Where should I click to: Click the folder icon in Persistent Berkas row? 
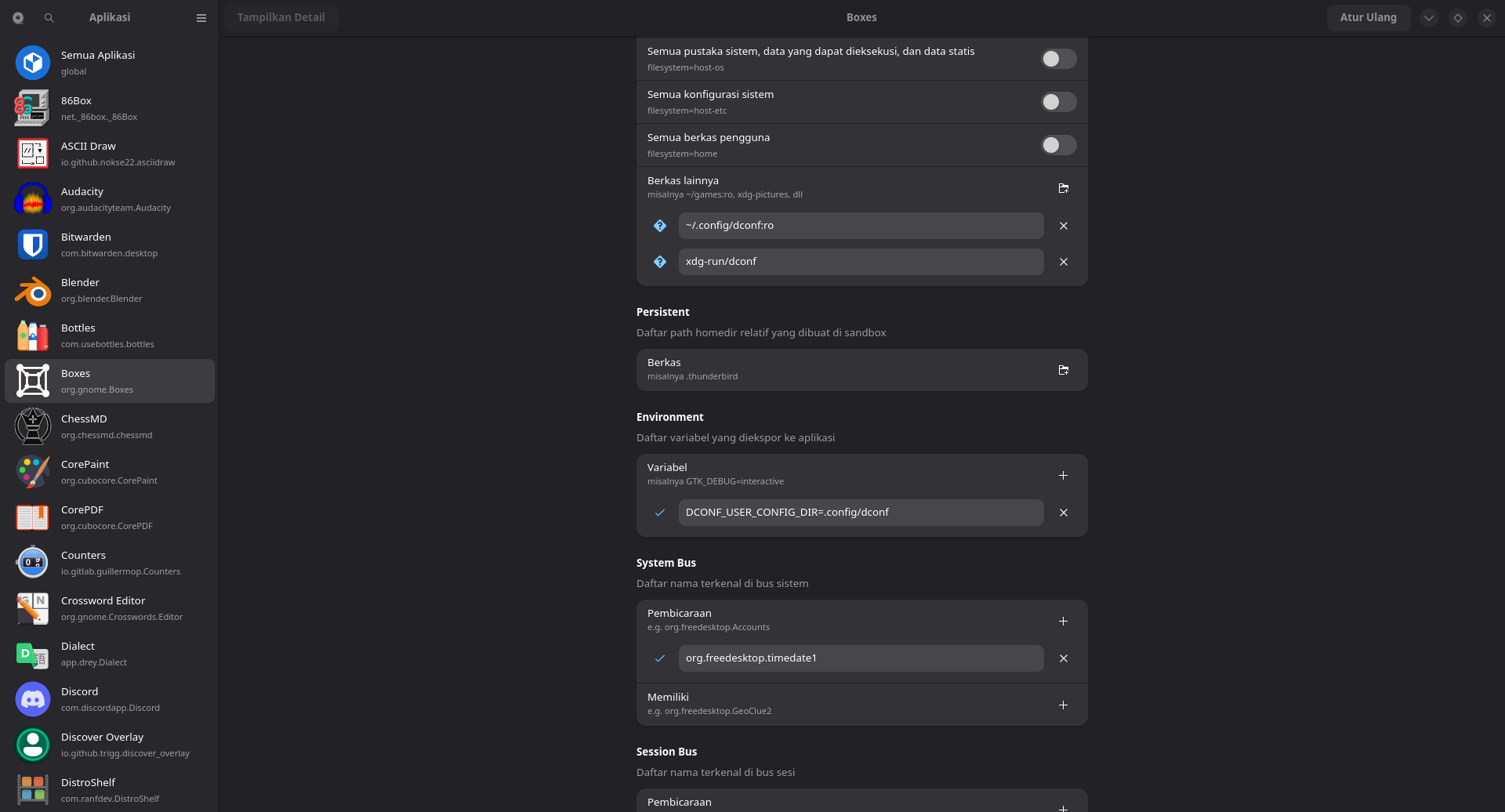[x=1063, y=370]
